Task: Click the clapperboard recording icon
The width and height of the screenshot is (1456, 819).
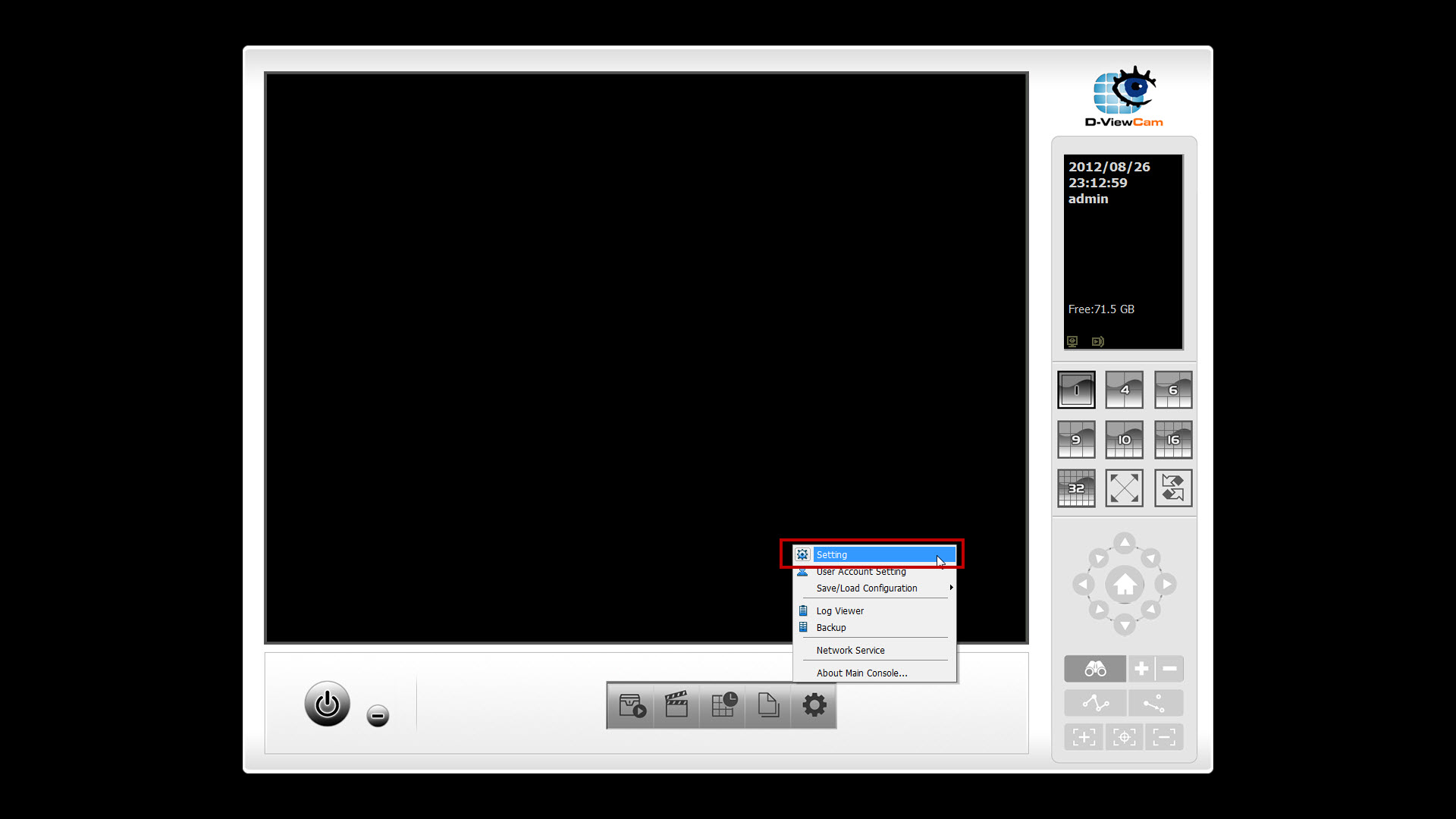Action: (676, 705)
